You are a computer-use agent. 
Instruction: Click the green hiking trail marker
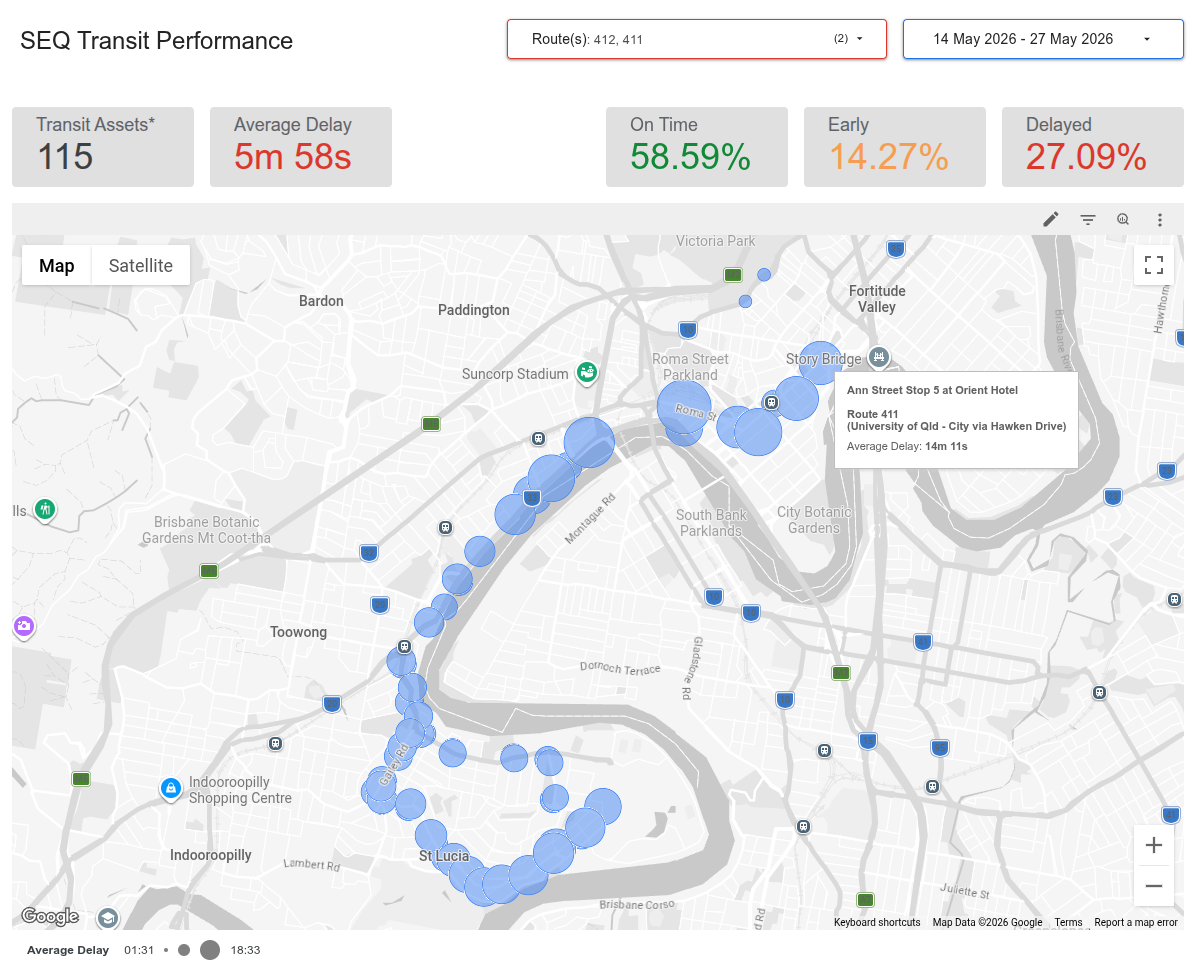[45, 509]
